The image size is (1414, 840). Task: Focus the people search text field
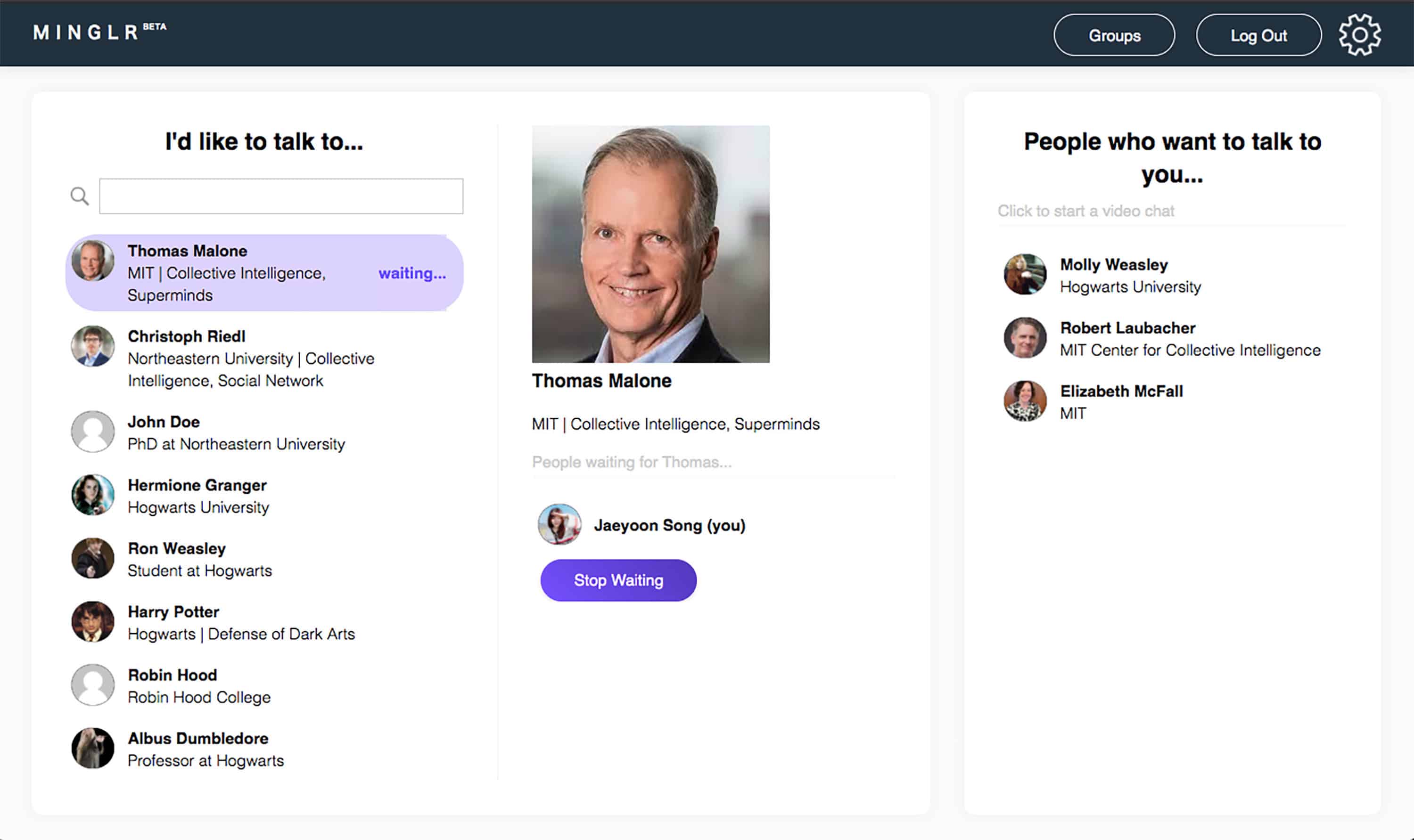[x=281, y=196]
